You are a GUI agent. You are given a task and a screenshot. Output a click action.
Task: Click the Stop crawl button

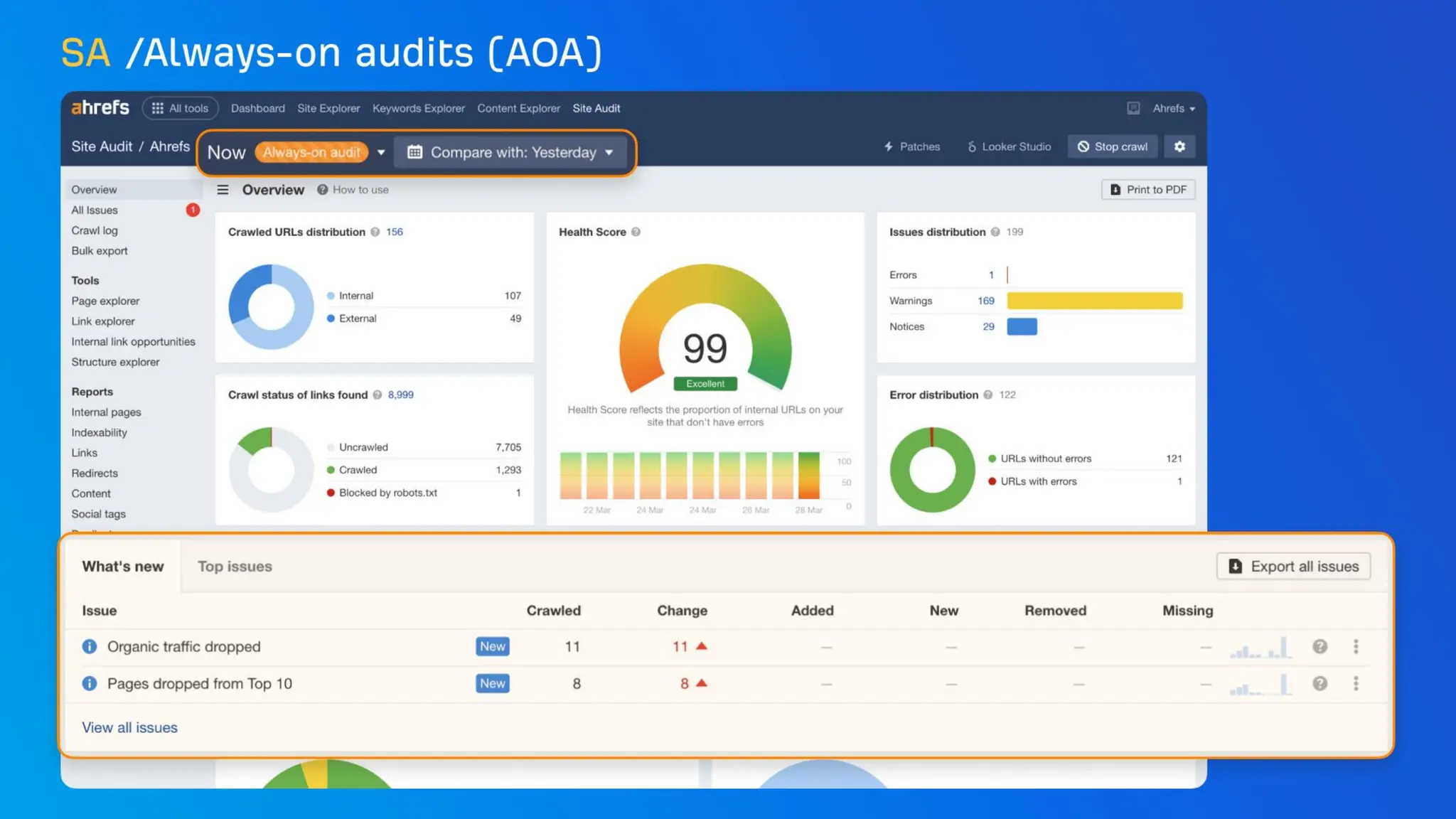click(1113, 146)
